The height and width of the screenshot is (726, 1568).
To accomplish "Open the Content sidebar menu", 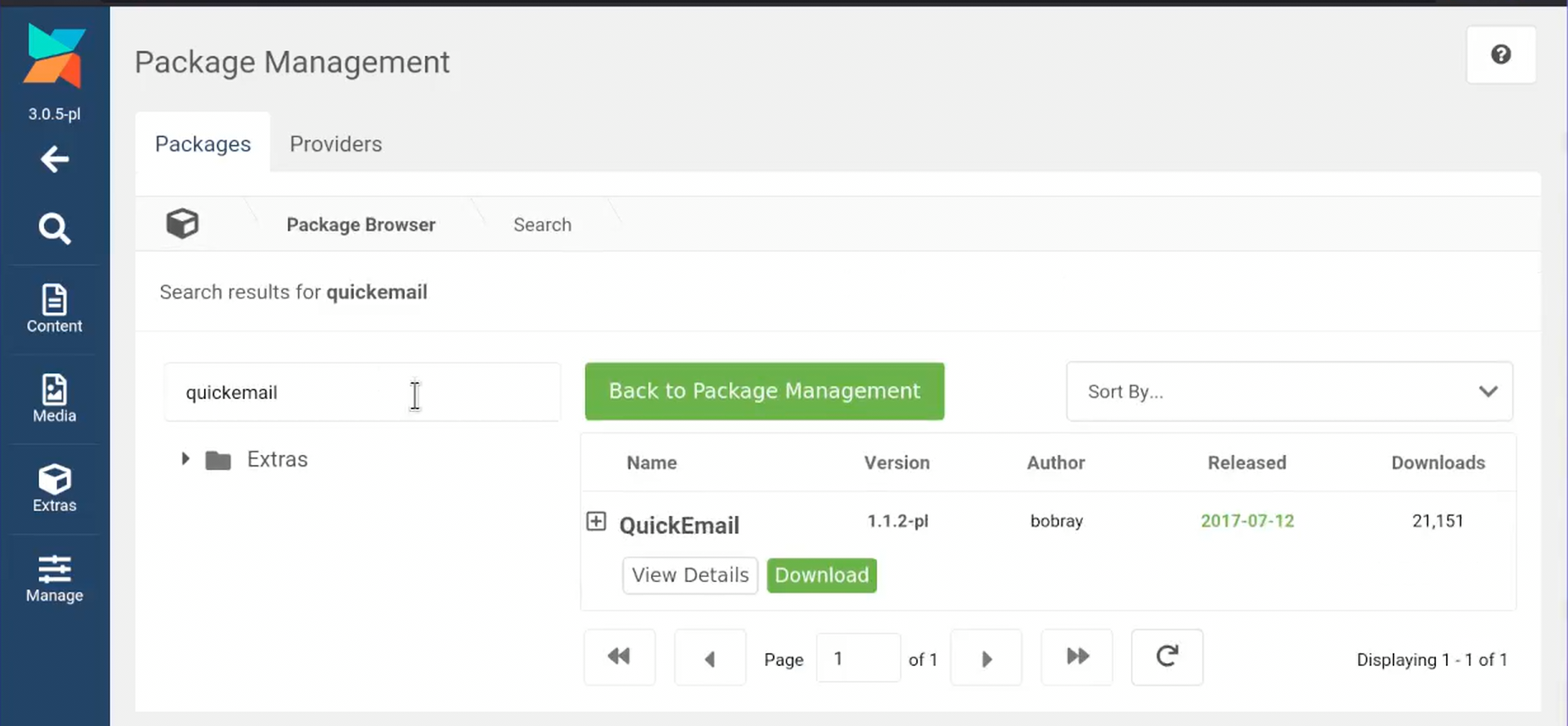I will 54,308.
